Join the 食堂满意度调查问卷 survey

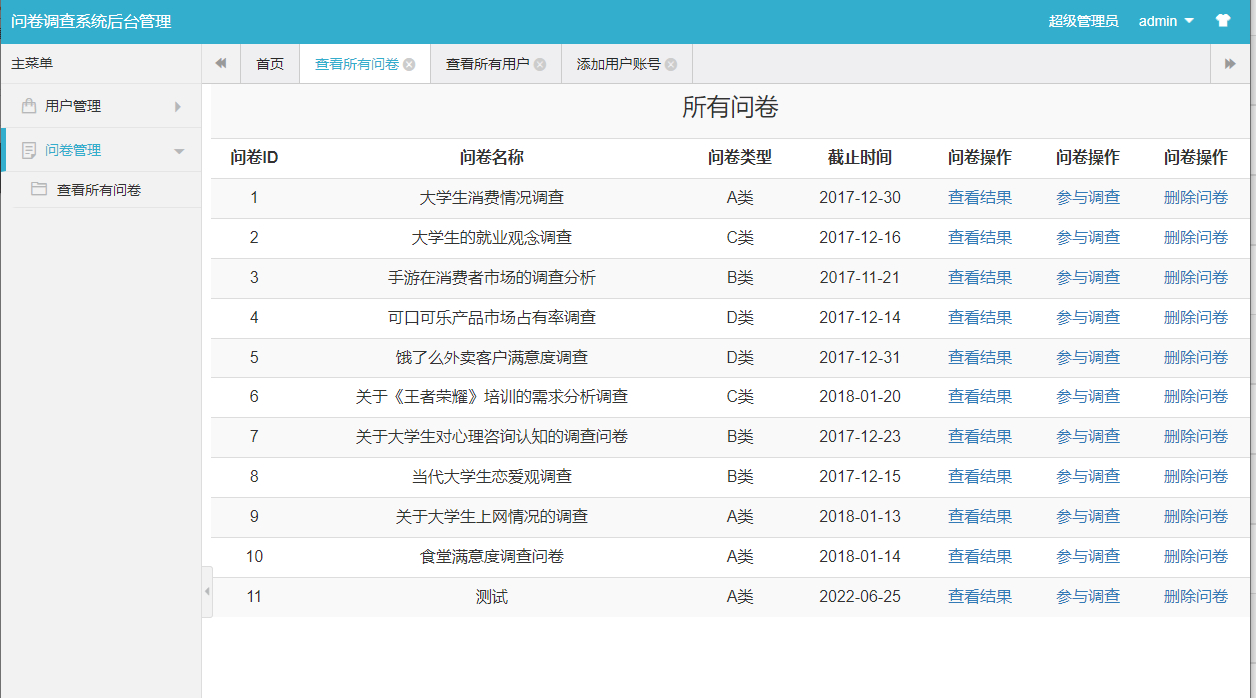pyautogui.click(x=1088, y=557)
